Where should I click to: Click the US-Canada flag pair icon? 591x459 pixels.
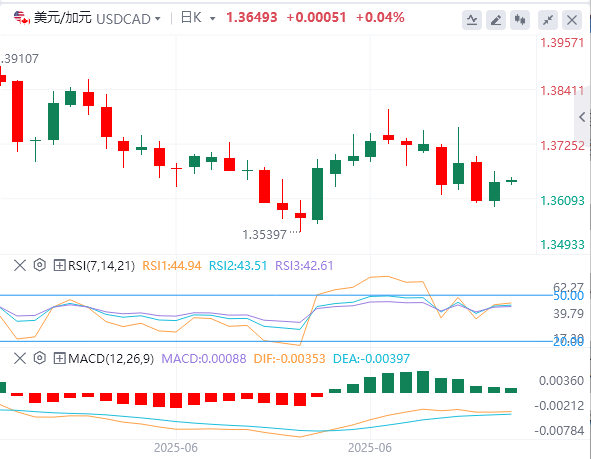pyautogui.click(x=21, y=18)
